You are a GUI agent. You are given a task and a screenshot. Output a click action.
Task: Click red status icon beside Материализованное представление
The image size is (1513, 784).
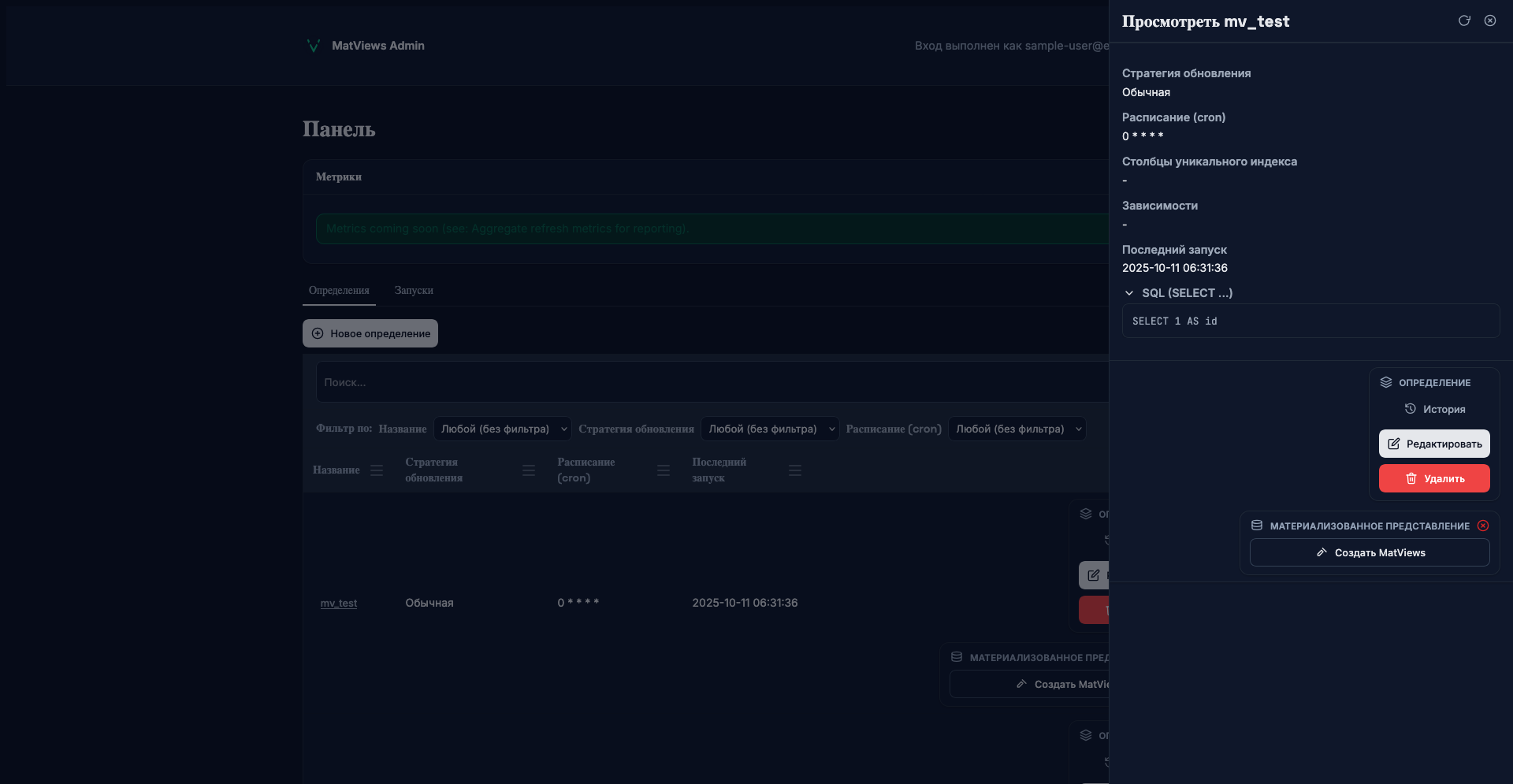click(x=1483, y=526)
